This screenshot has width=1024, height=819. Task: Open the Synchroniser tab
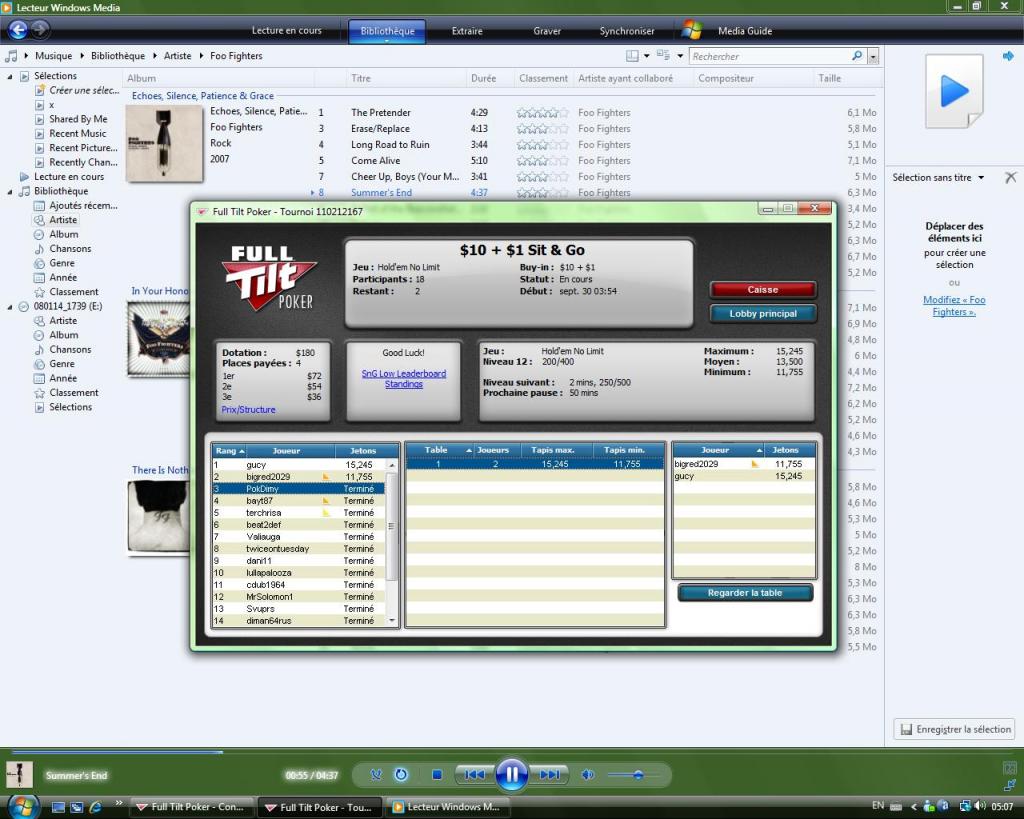click(x=627, y=31)
